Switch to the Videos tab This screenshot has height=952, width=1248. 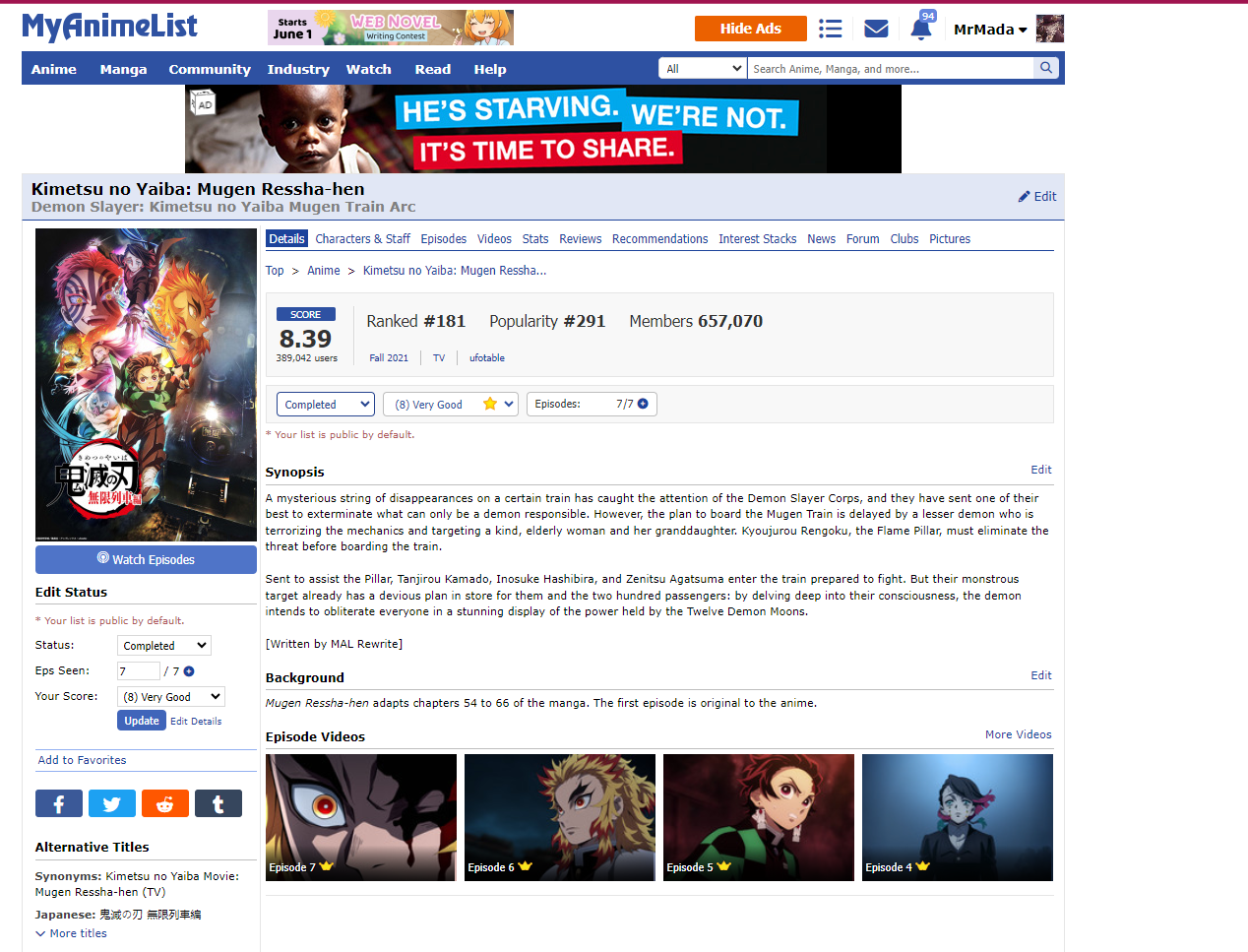tap(494, 239)
